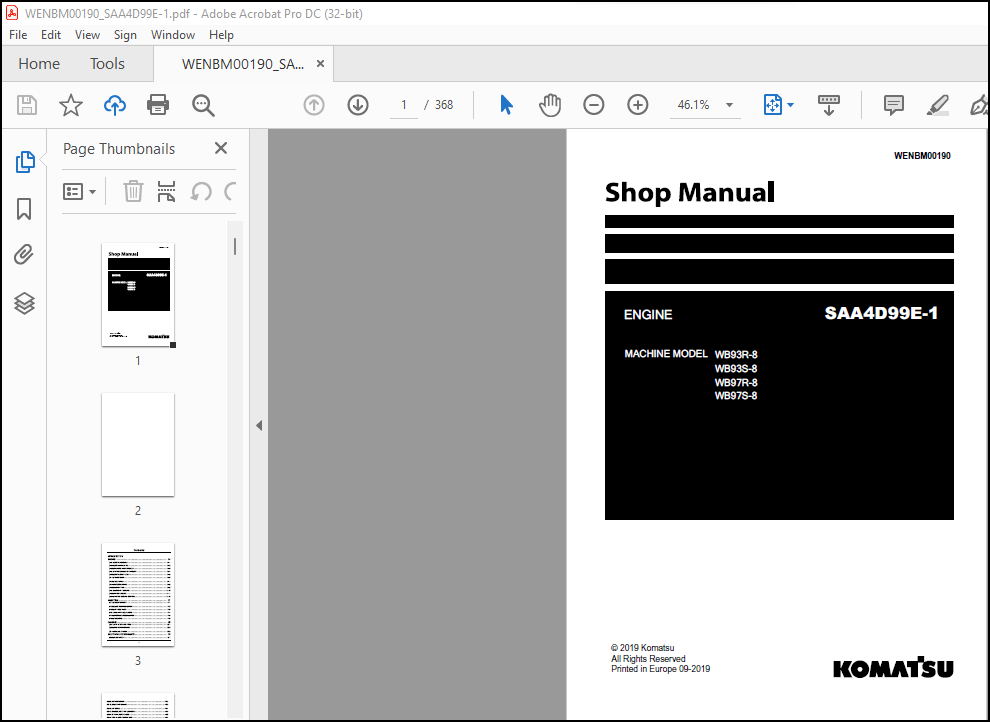Open the Window menu
990x722 pixels.
172,35
